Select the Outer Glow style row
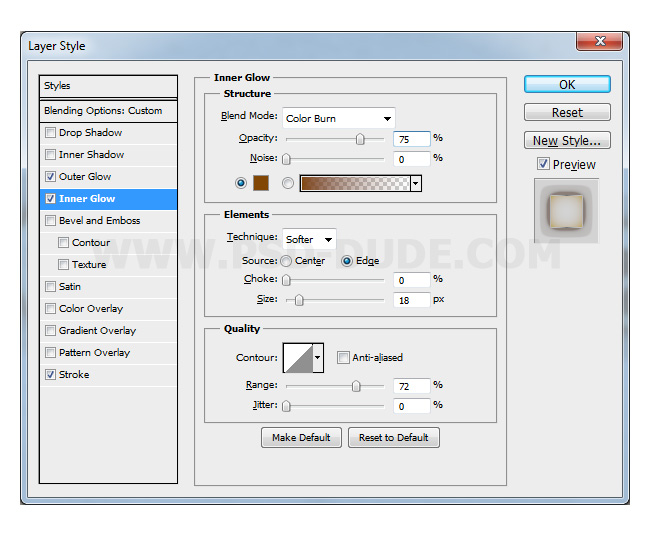This screenshot has height=536, width=650. tap(108, 177)
